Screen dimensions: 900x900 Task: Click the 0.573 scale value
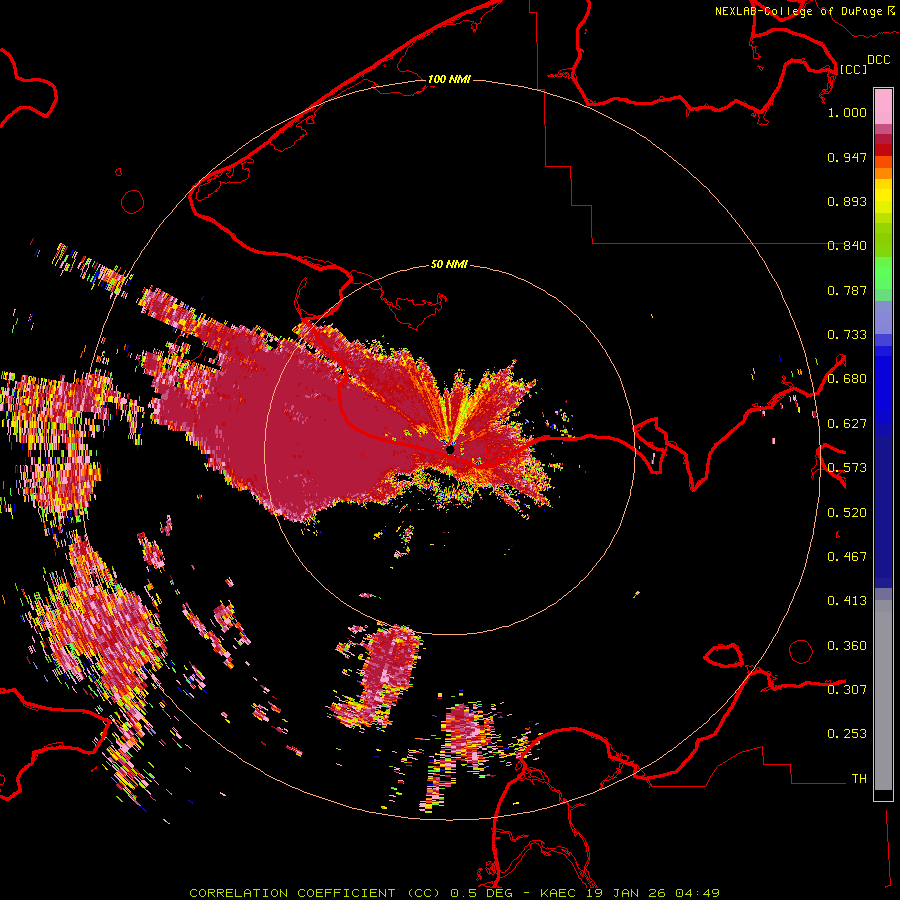(847, 468)
